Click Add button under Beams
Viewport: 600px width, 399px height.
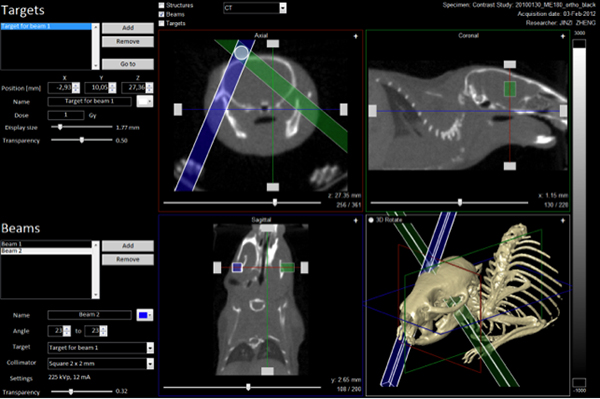(128, 246)
